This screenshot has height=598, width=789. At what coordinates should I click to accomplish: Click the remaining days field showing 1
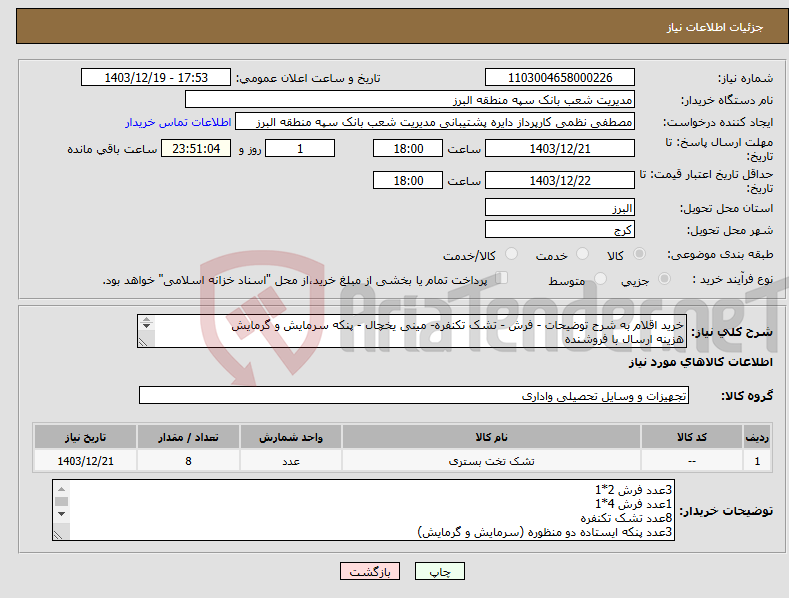coord(300,148)
